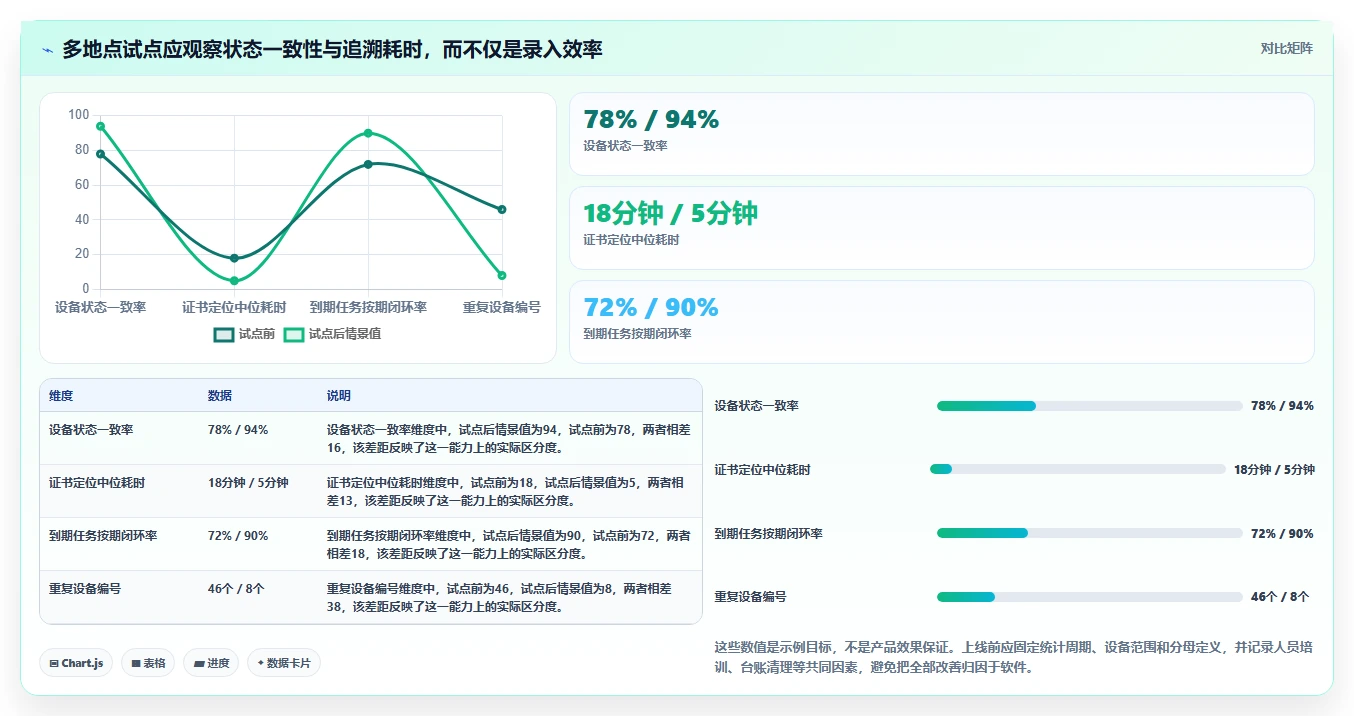Image resolution: width=1354 pixels, height=716 pixels.
Task: Click x-axis label 设备状态一致率 on chart
Action: pos(100,307)
